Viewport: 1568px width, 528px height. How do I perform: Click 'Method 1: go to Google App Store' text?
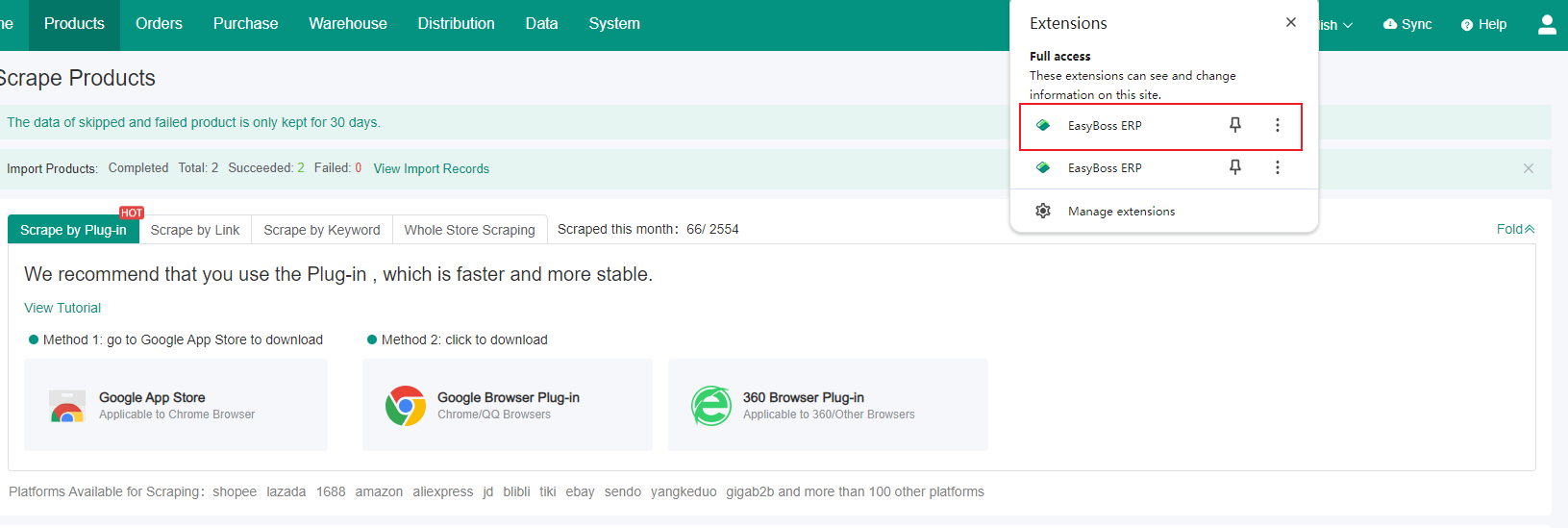(x=183, y=339)
